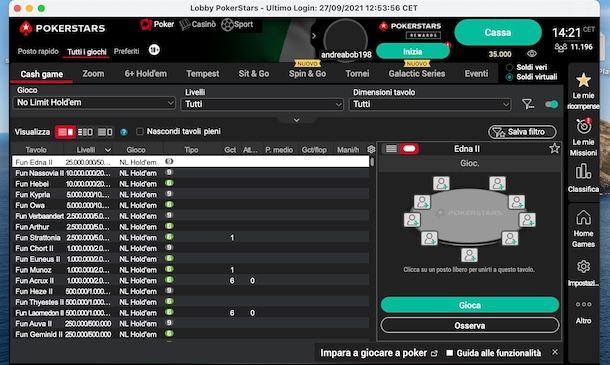Viewport: 610px width, 365px height.
Task: Take the rightmost middle seat at Edna II
Action: 528,220
